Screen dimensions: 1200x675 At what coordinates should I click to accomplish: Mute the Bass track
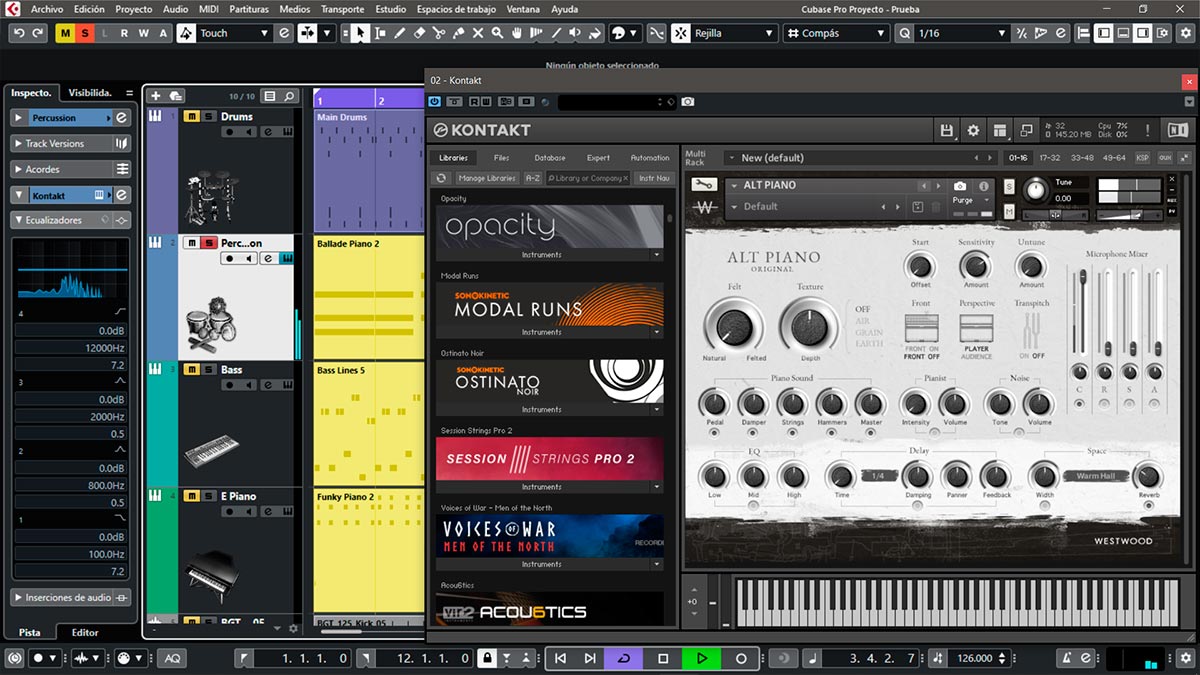pos(192,369)
